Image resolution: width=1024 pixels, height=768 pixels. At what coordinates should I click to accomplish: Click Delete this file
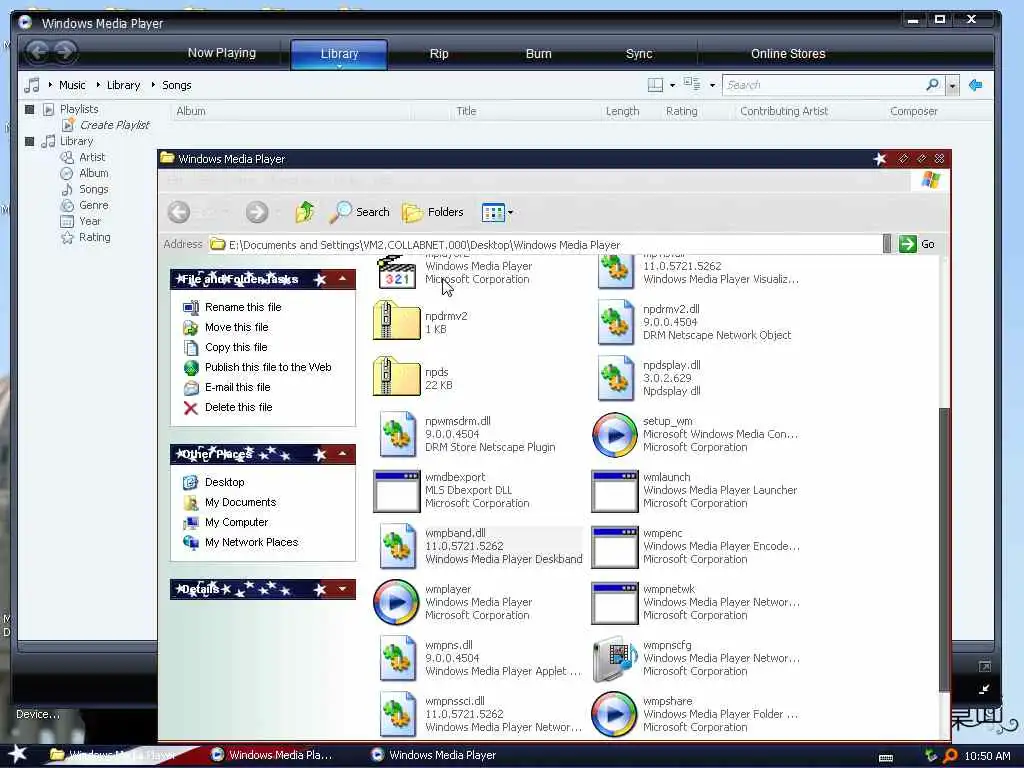click(x=238, y=408)
